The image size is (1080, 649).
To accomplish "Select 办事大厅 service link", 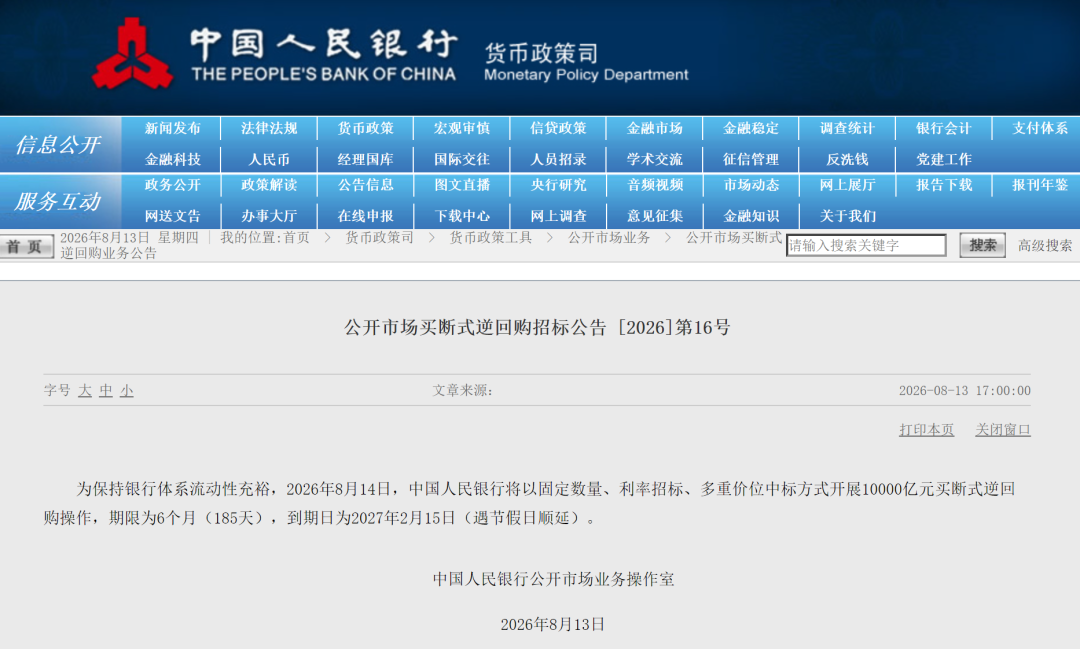I will 269,216.
